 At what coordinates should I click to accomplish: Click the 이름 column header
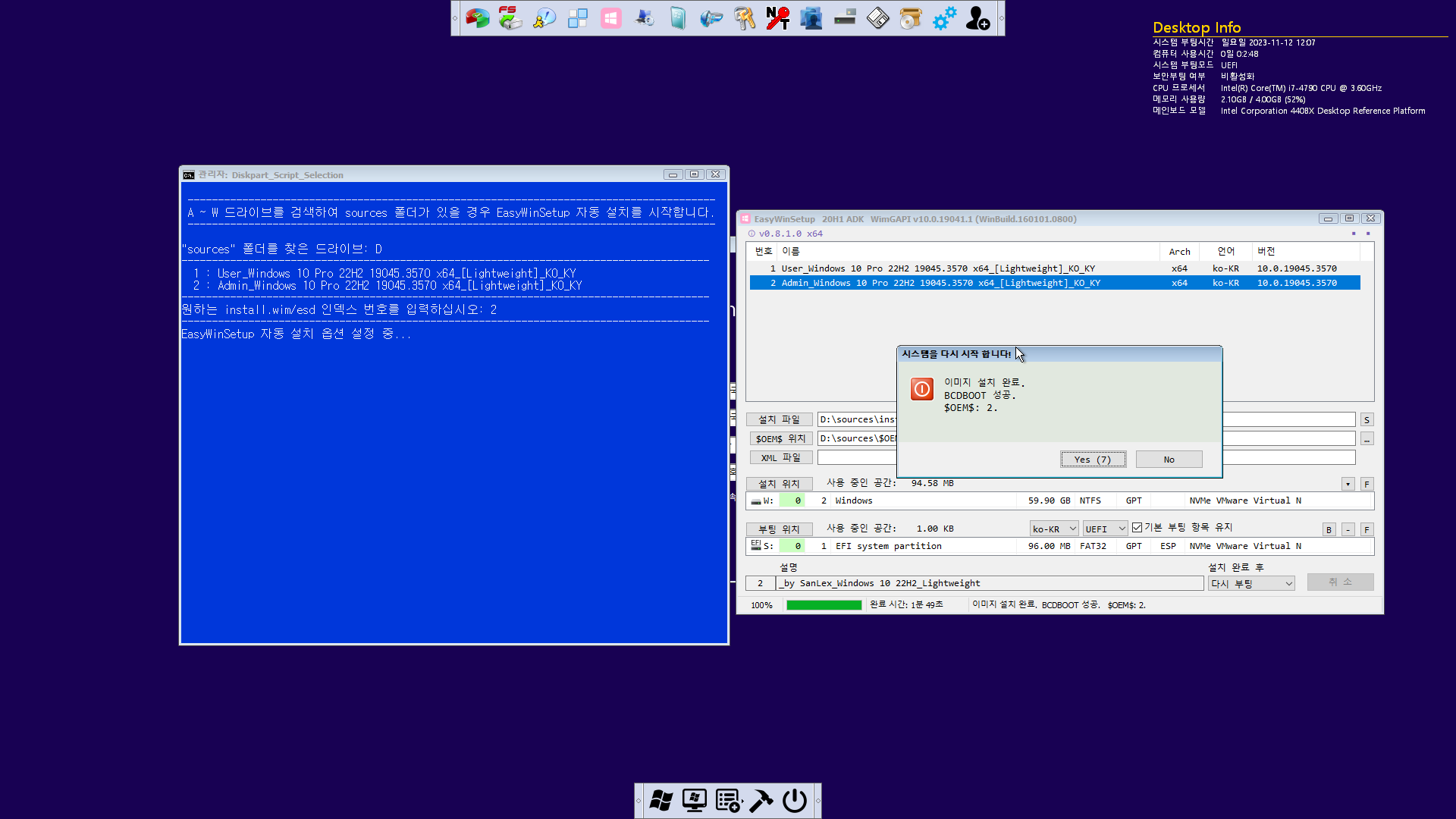[x=968, y=251]
